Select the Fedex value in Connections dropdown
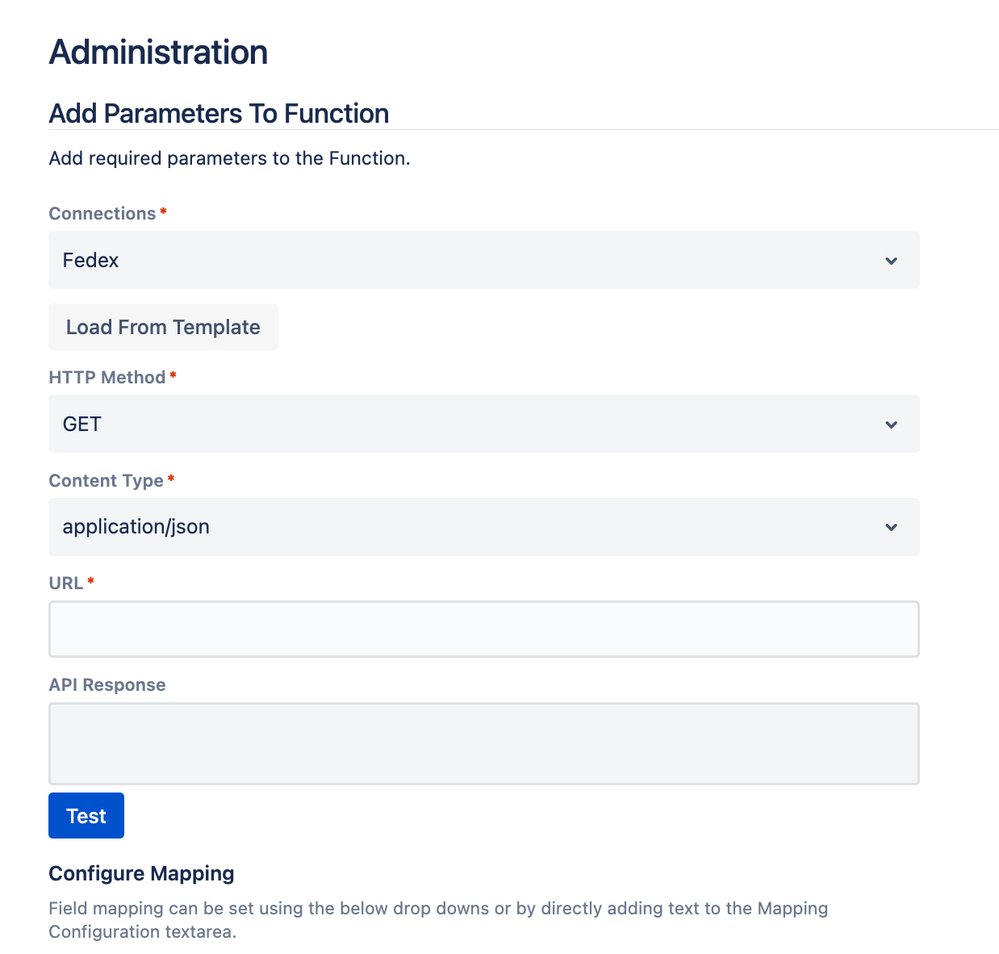The height and width of the screenshot is (954, 999). (x=90, y=260)
